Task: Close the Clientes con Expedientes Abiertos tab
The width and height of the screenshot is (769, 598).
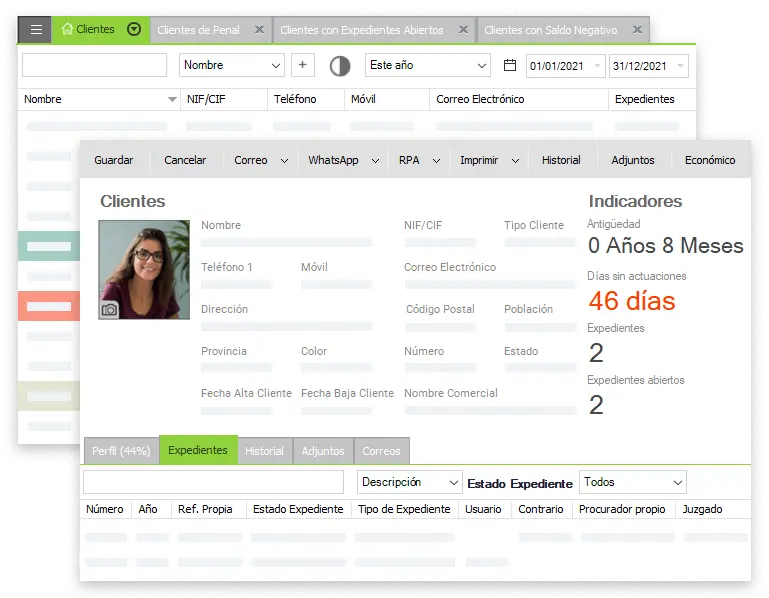Action: click(463, 30)
